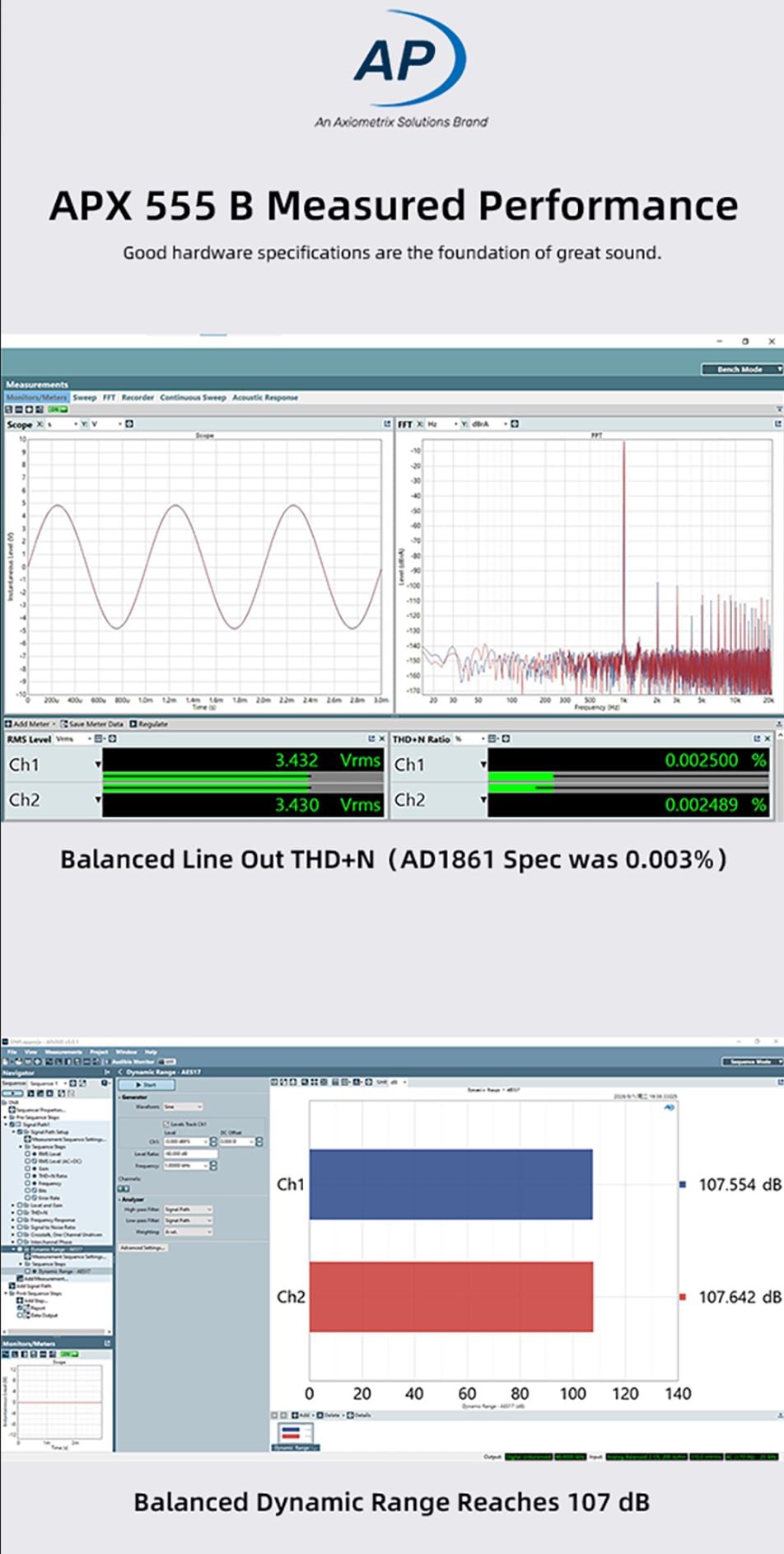Toggle the green generator ON switch in bench mode
The width and height of the screenshot is (784, 1554).
pyautogui.click(x=58, y=409)
